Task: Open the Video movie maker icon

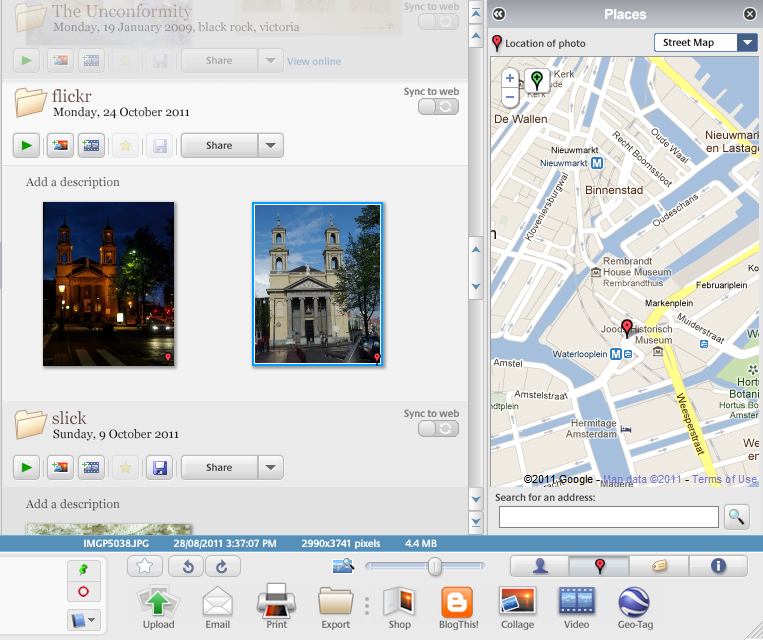Action: point(576,602)
